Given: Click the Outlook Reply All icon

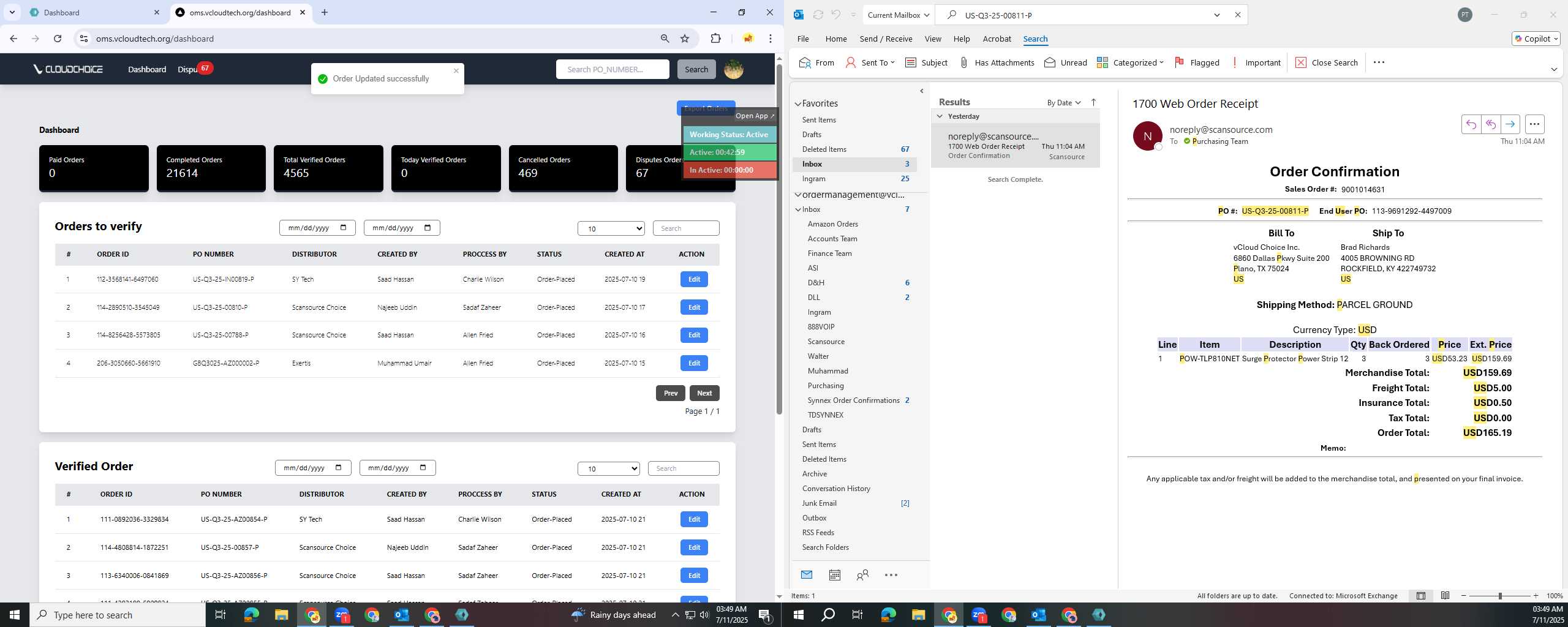Looking at the screenshot, I should tap(1490, 124).
